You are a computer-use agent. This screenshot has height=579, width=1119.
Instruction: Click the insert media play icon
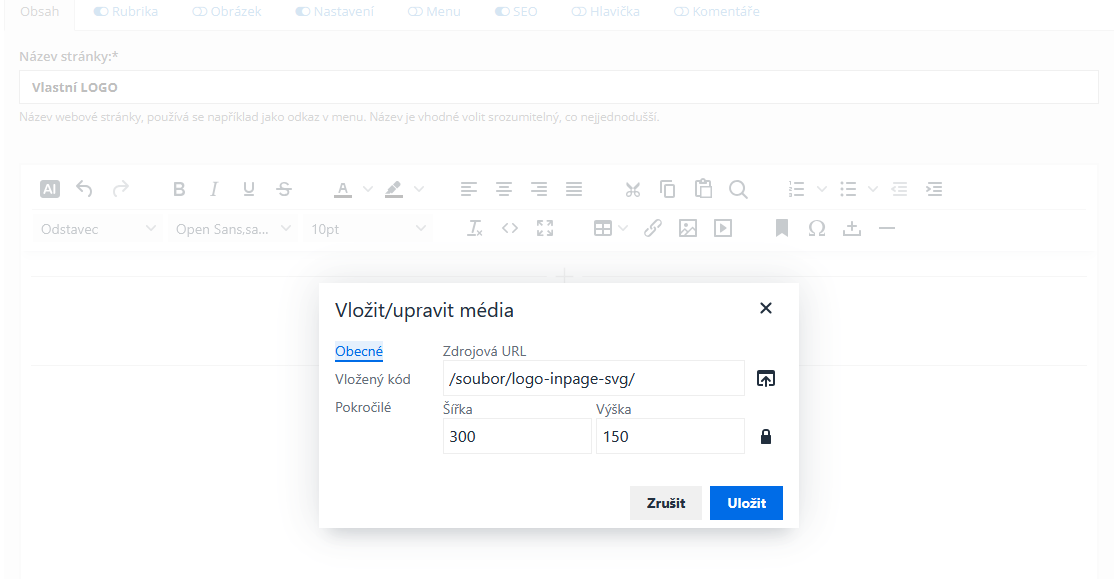click(722, 229)
